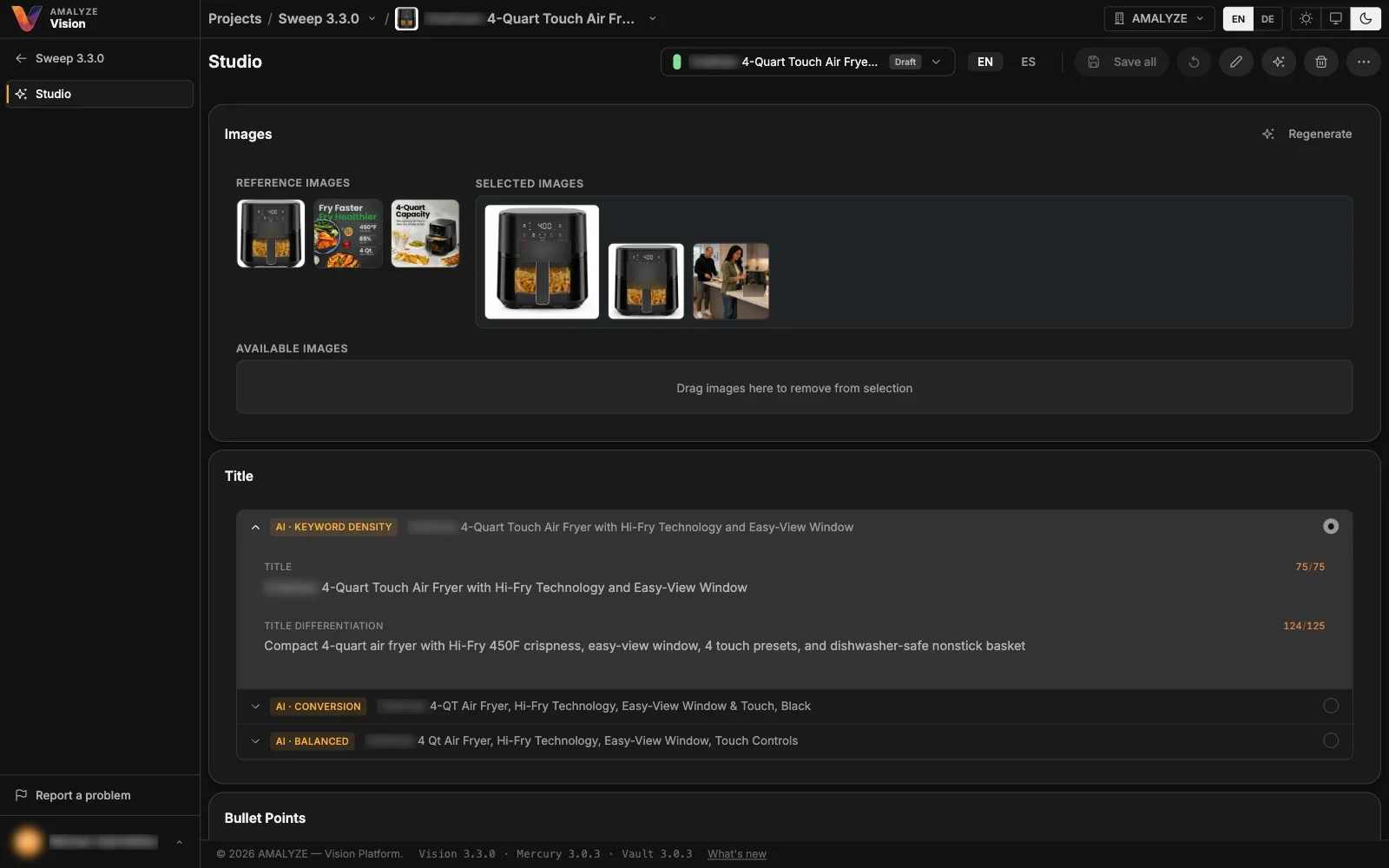Viewport: 1389px width, 868px height.
Task: Select the AI Conversion title radio button
Action: pos(1330,706)
